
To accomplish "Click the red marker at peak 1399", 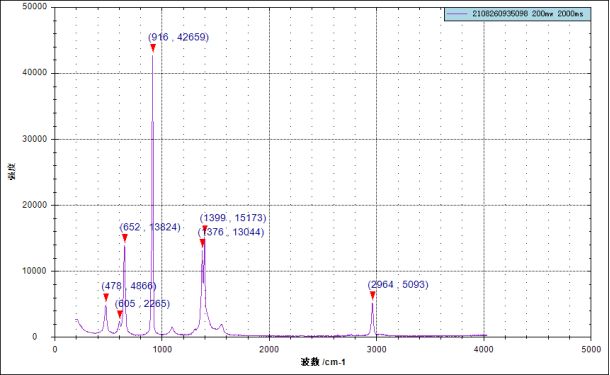I will click(205, 229).
